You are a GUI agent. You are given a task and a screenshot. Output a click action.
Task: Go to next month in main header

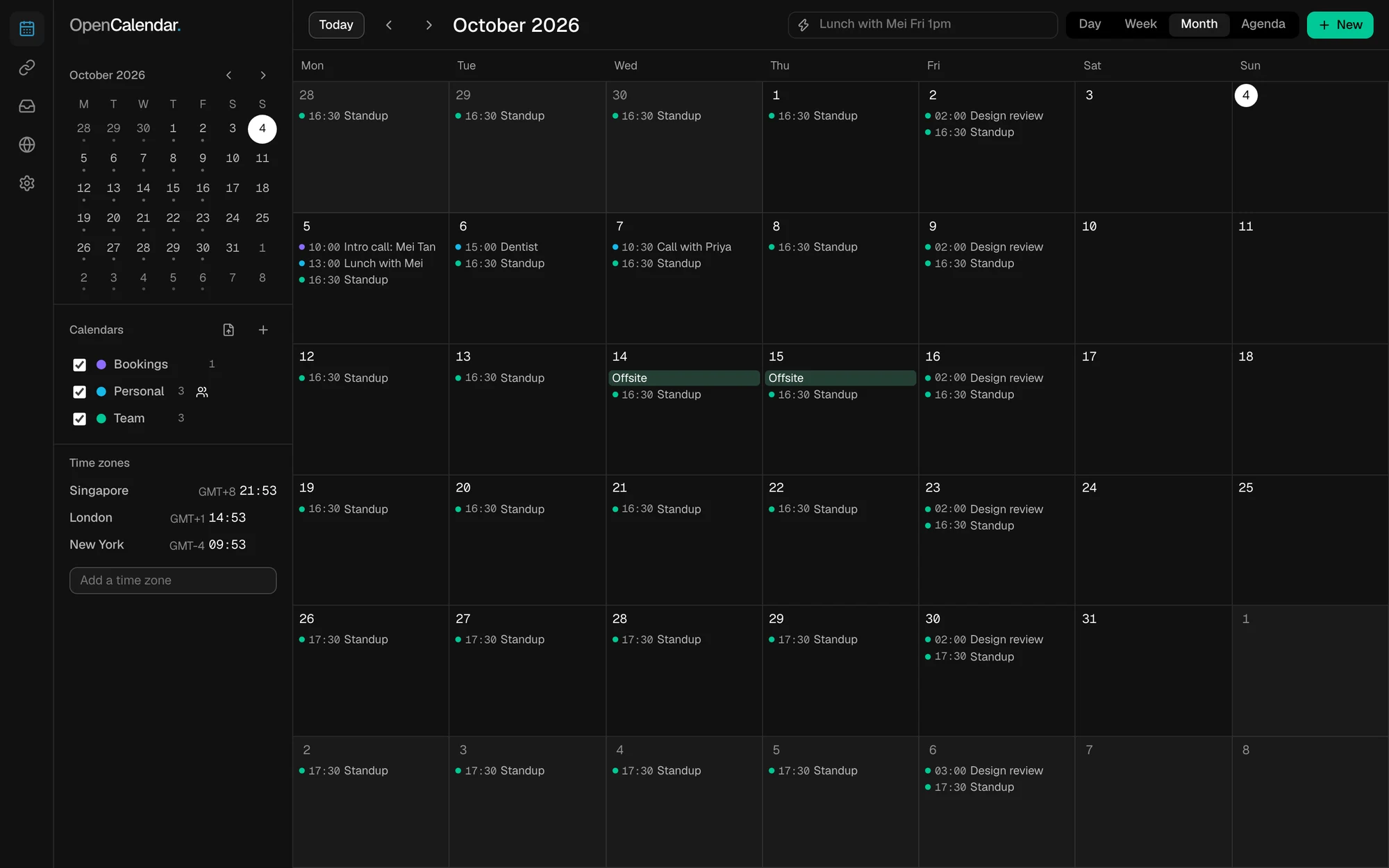tap(429, 25)
